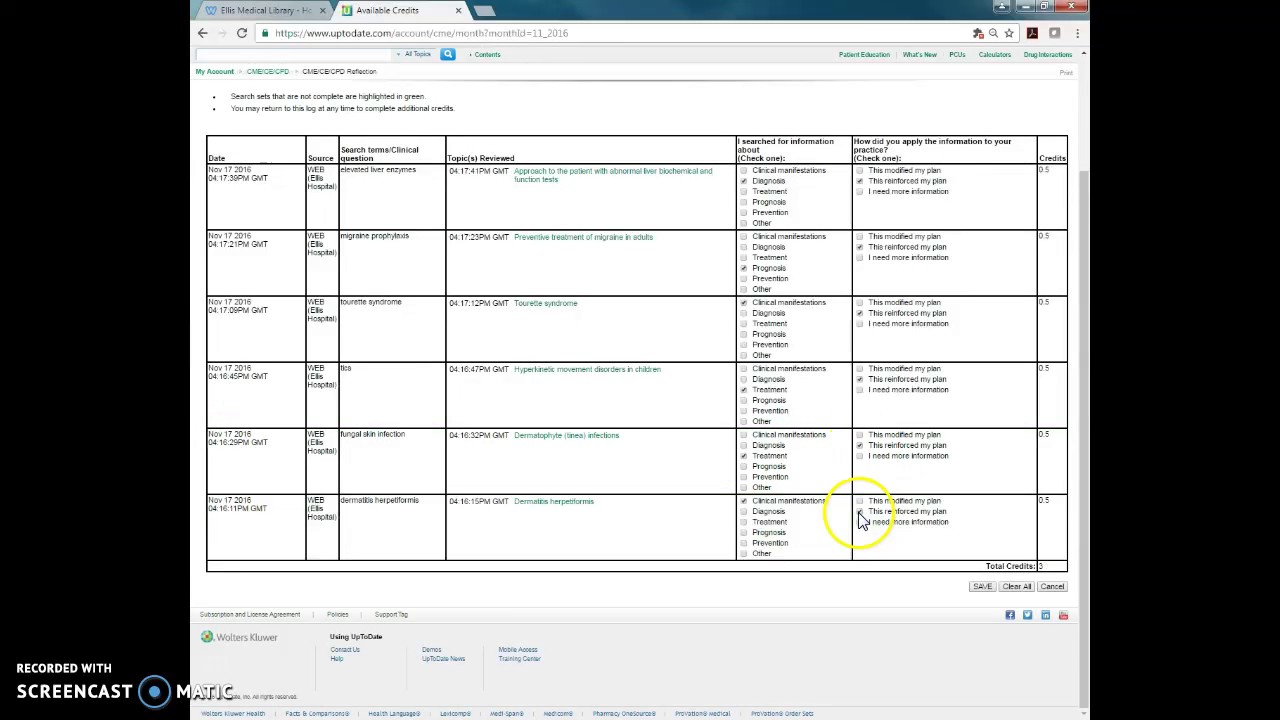Click the Cancel button
Image resolution: width=1280 pixels, height=720 pixels.
click(1052, 587)
